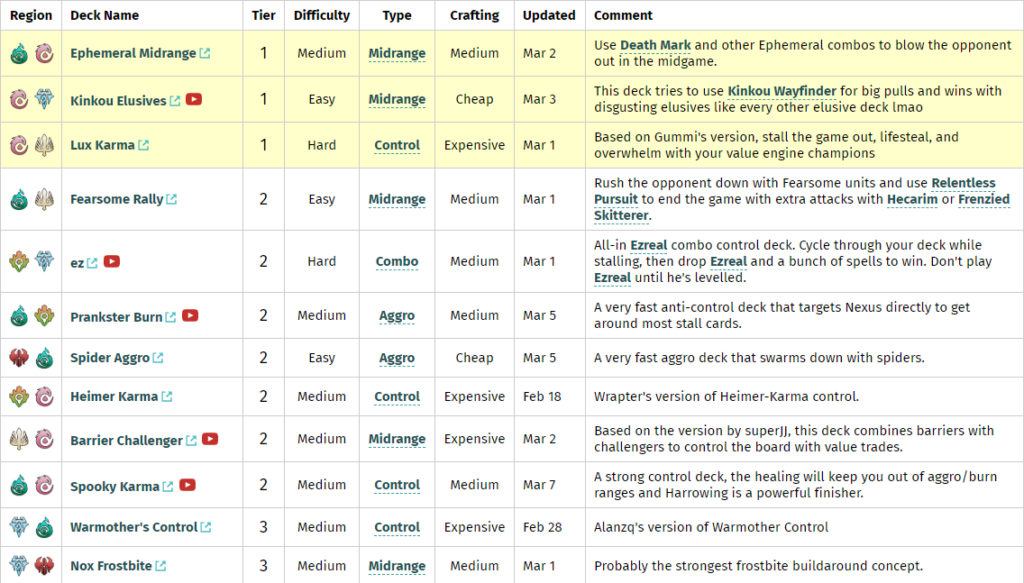Click the external link icon after Warmother's Control

click(206, 528)
